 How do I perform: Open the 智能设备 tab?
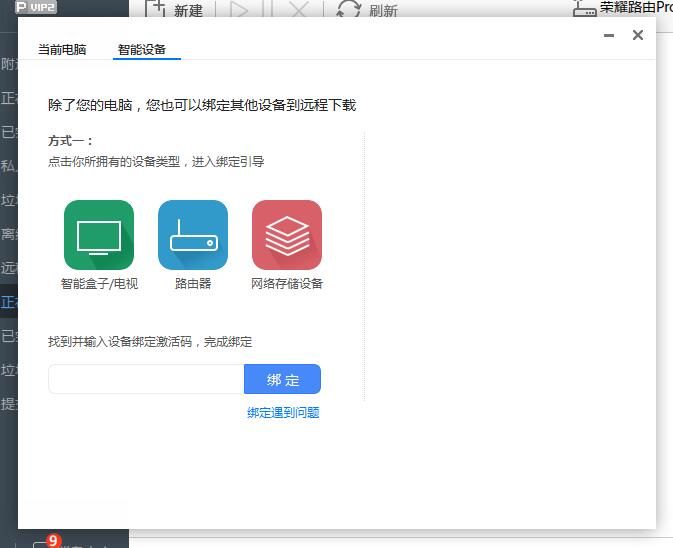point(142,49)
